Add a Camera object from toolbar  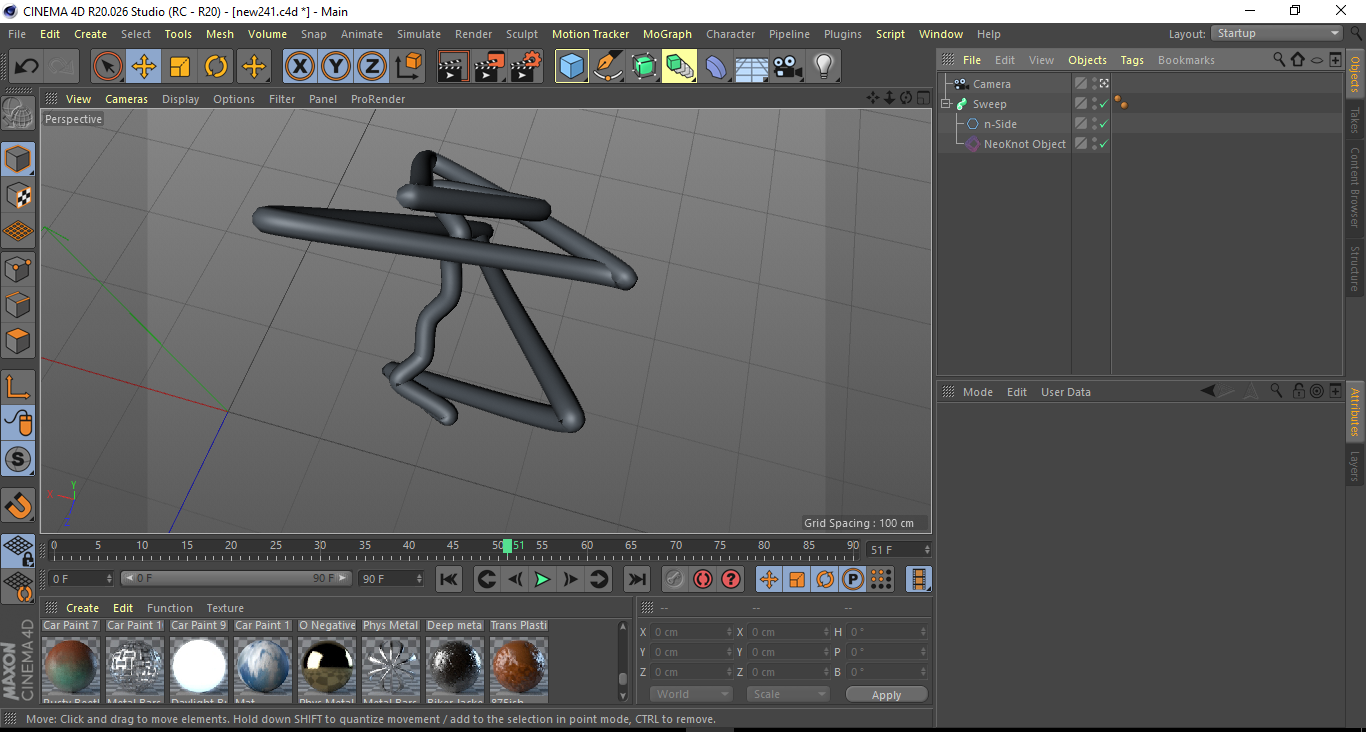pos(788,67)
